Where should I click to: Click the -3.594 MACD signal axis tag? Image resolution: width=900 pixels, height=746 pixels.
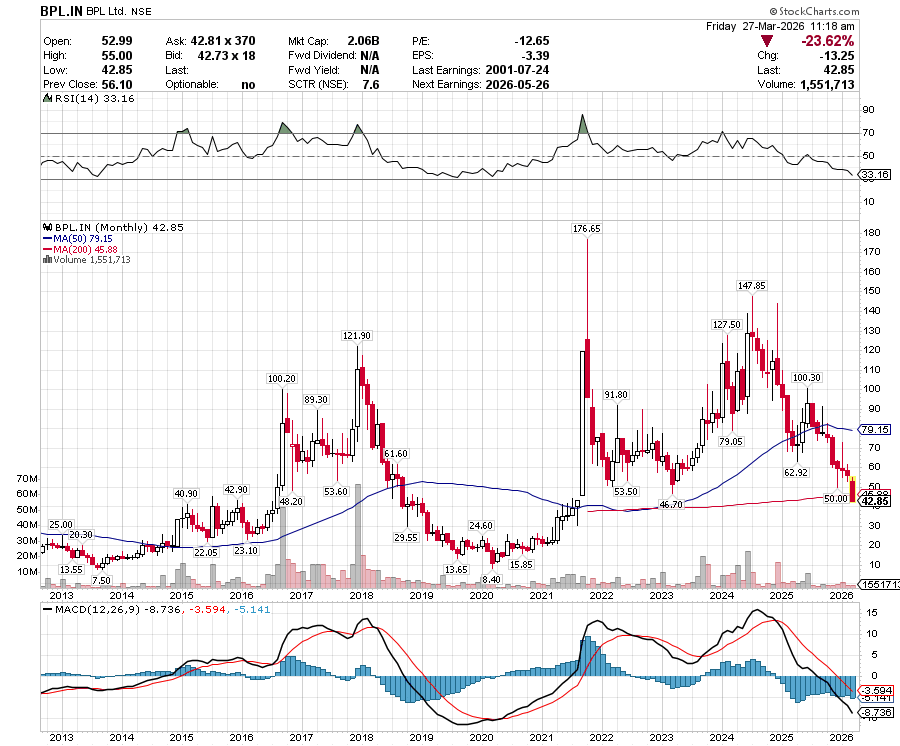(876, 690)
